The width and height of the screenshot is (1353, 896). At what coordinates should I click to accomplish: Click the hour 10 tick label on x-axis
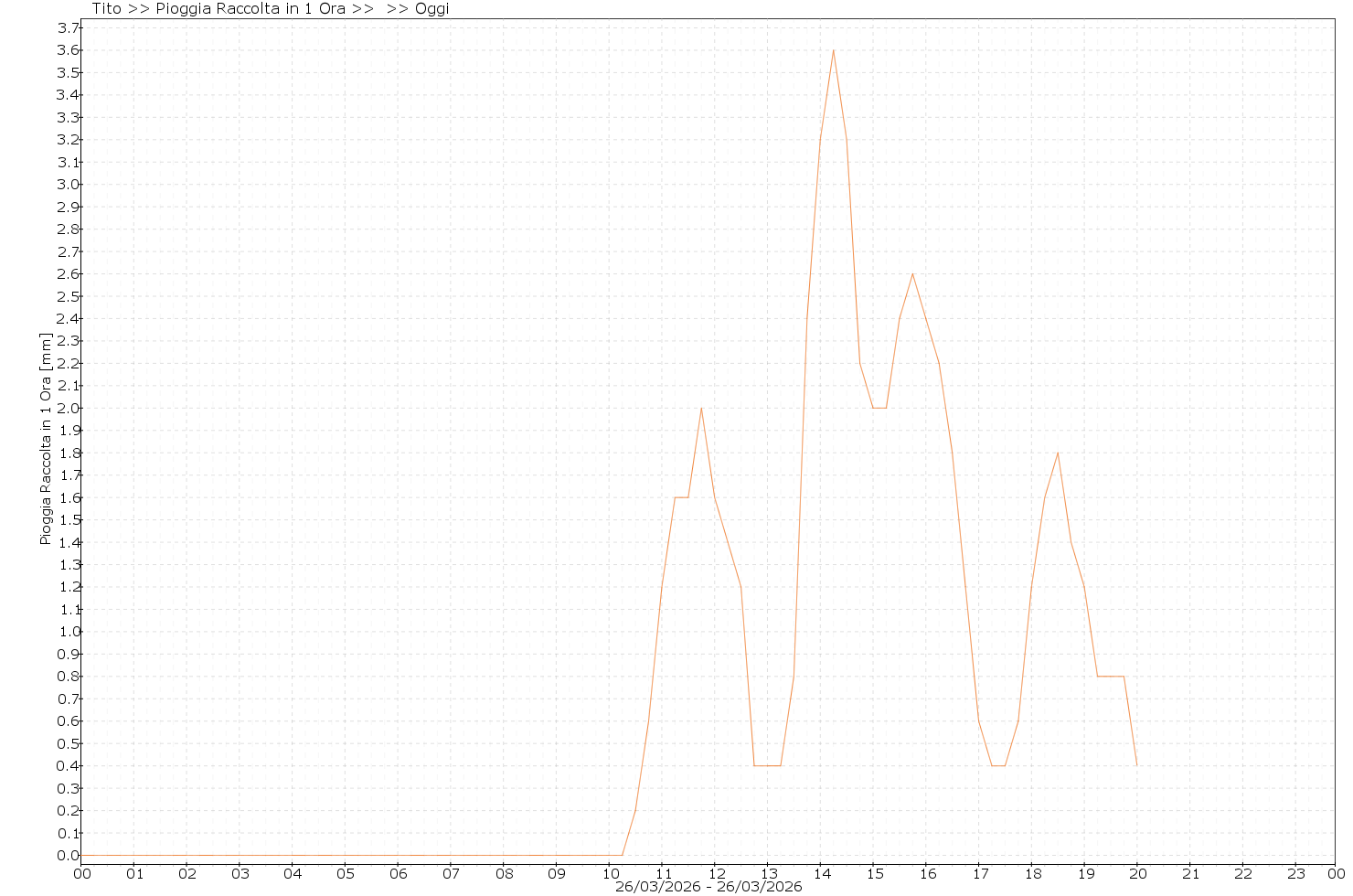pyautogui.click(x=609, y=873)
